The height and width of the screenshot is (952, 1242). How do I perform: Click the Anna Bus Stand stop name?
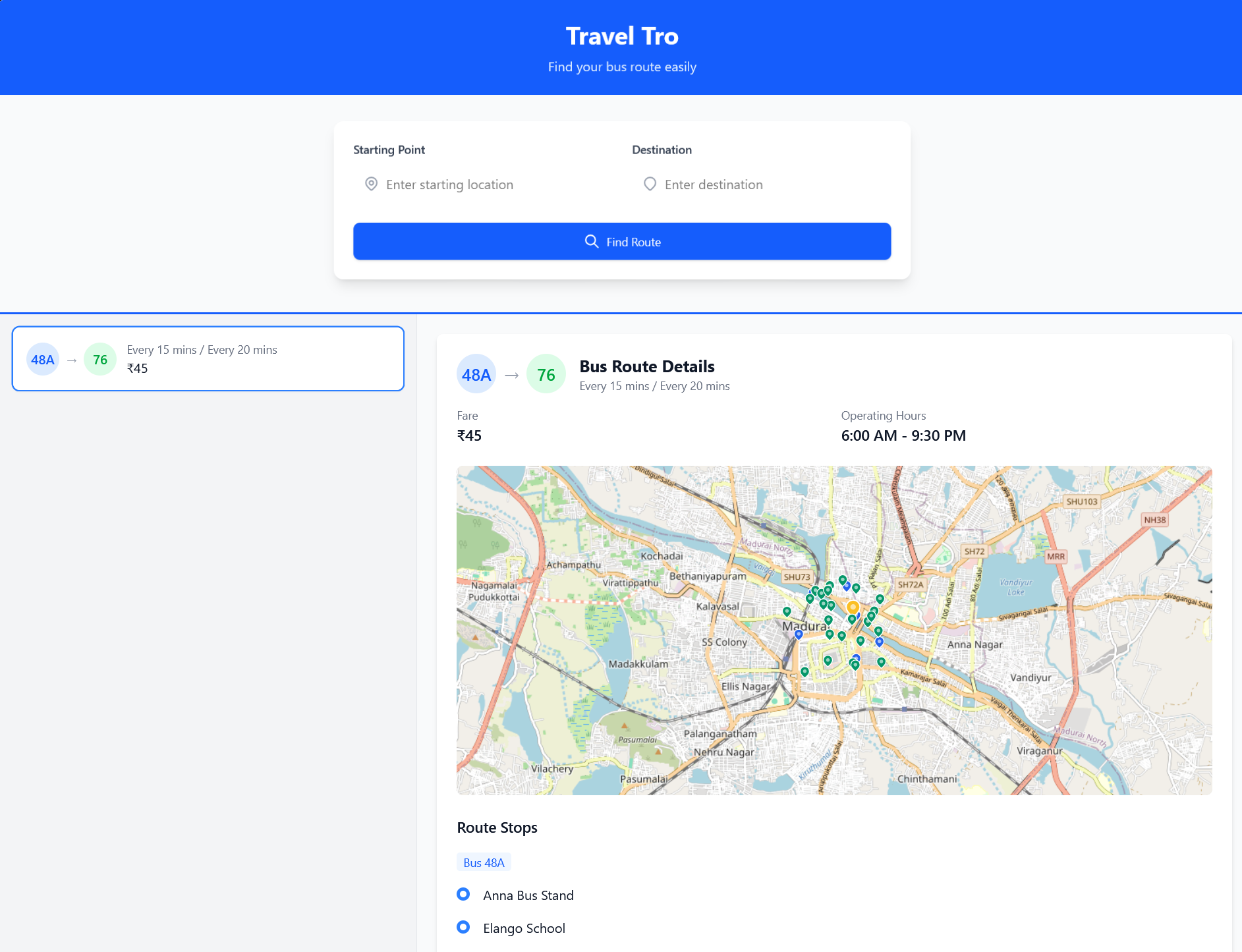[528, 895]
